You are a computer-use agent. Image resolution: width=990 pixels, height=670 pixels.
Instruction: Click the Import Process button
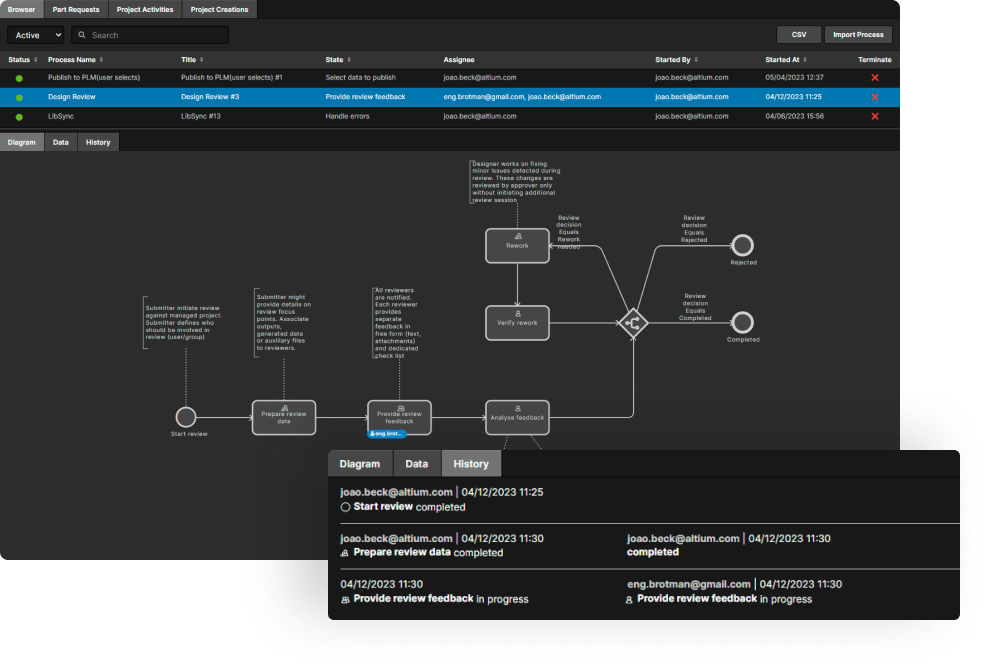pos(857,33)
